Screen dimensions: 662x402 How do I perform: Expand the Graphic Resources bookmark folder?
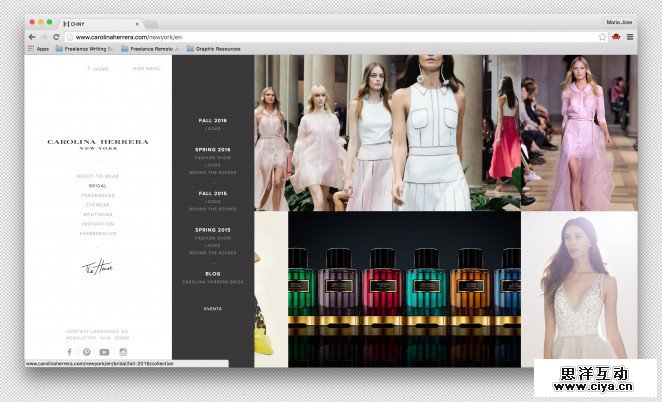213,48
